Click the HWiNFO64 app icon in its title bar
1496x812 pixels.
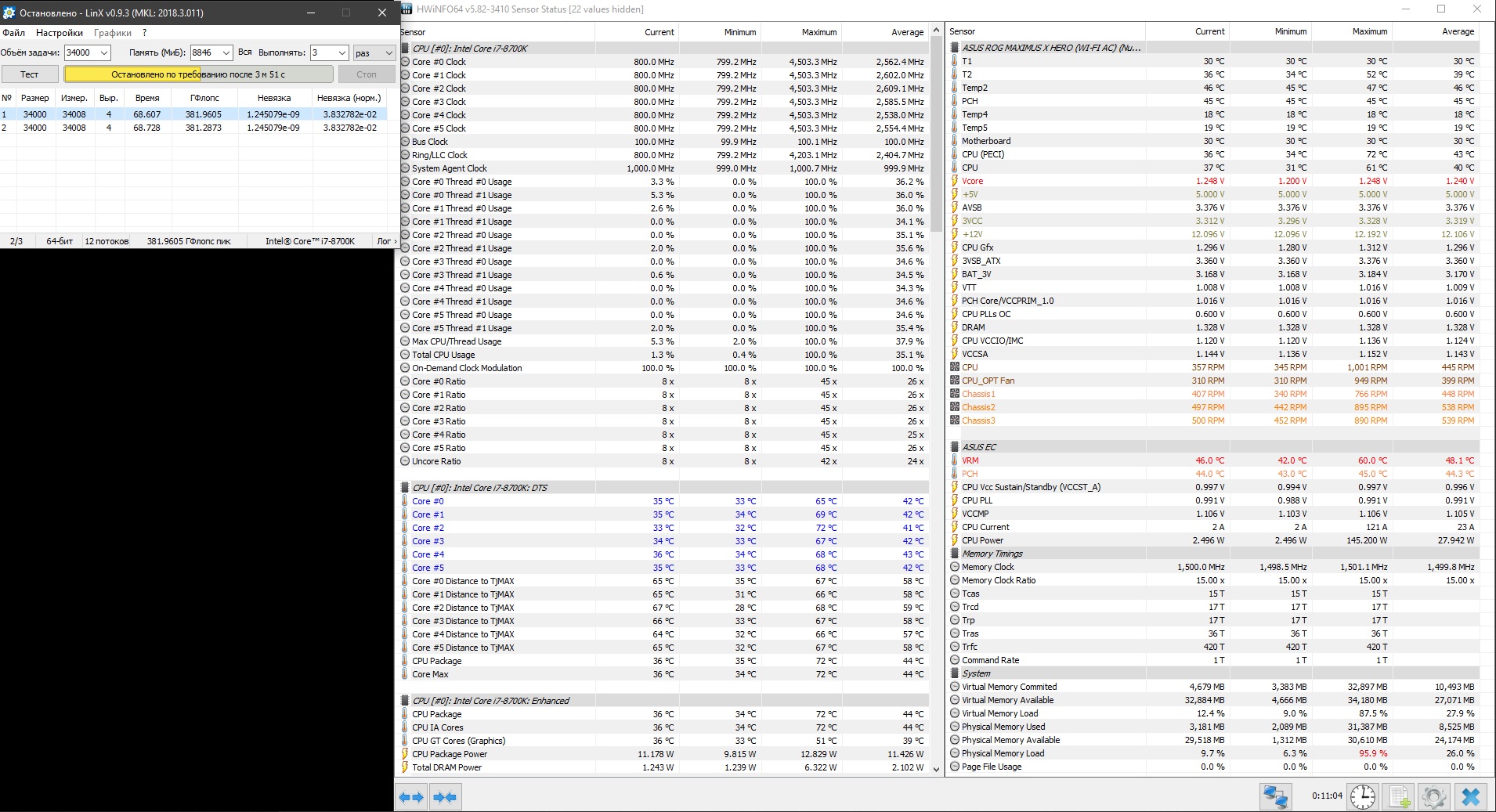[x=405, y=9]
